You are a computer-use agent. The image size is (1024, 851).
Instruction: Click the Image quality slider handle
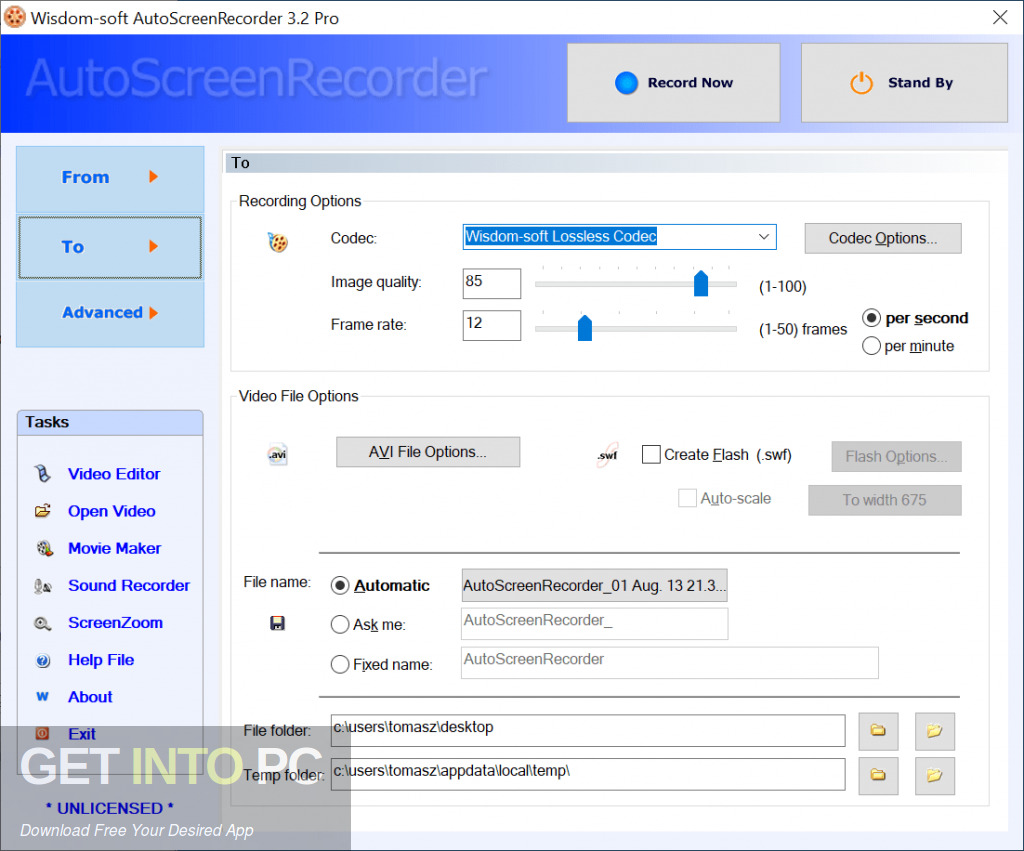(x=701, y=283)
